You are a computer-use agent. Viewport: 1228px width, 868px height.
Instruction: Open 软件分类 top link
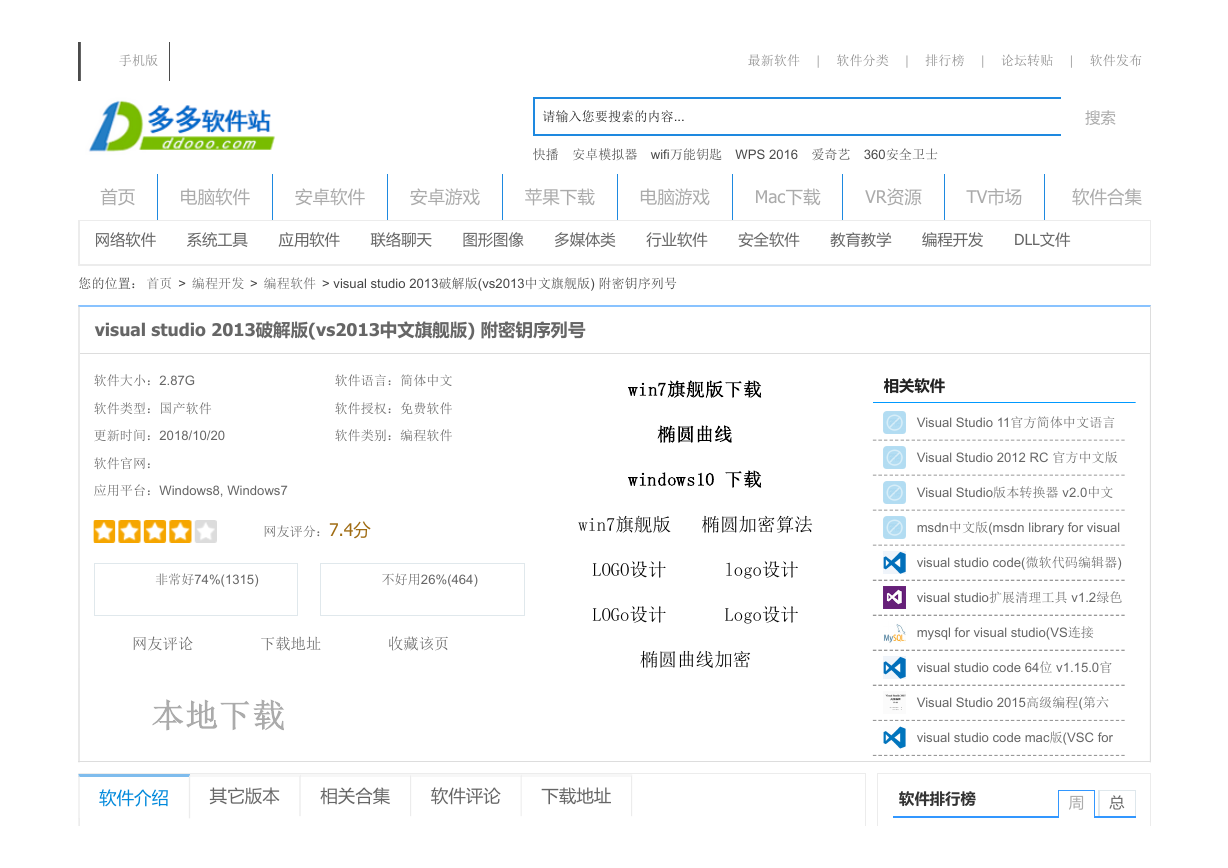click(863, 61)
